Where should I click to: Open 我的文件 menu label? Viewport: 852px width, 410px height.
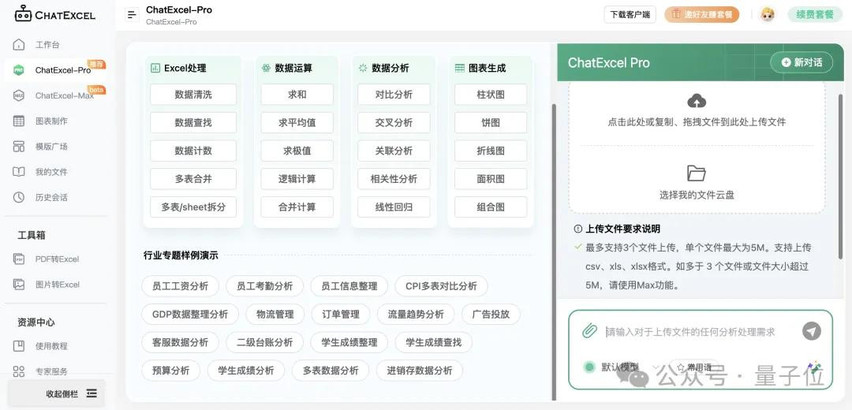click(51, 172)
